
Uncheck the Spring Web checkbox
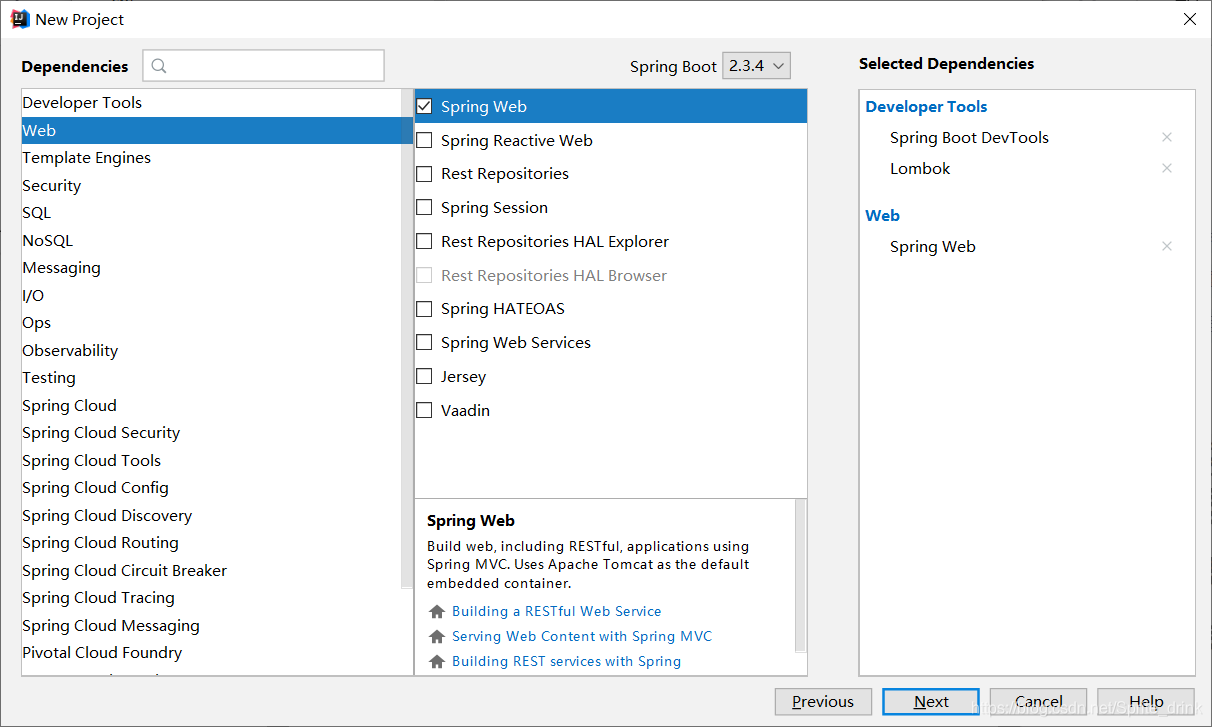pos(424,107)
